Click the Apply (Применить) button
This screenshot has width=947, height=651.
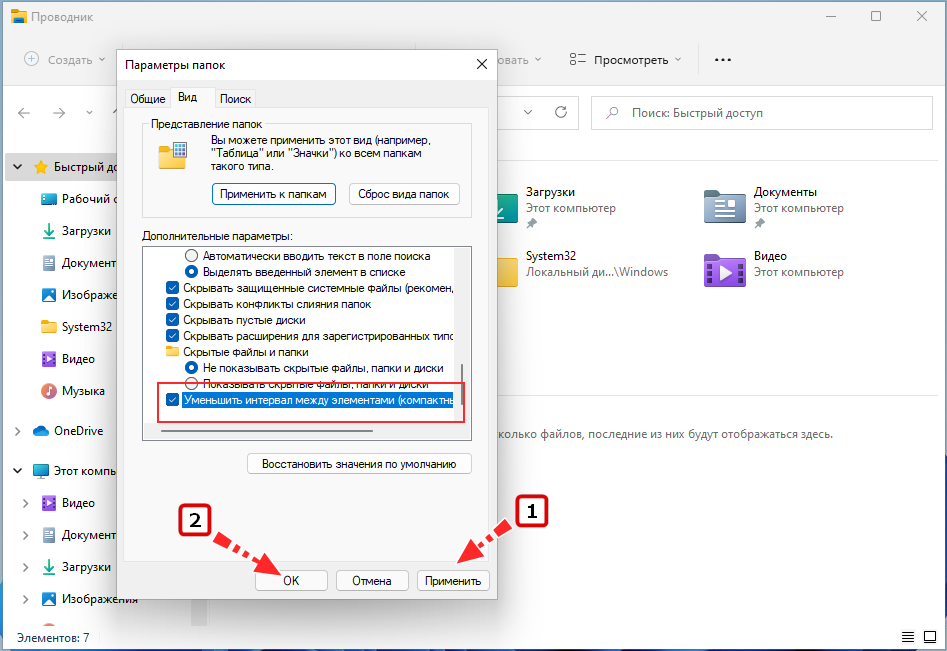453,580
